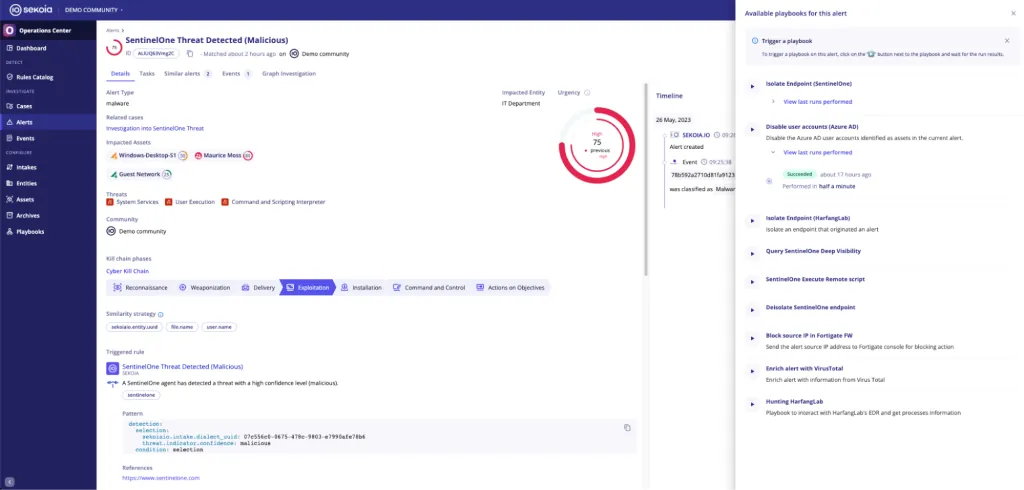Select the Details tab

point(120,74)
